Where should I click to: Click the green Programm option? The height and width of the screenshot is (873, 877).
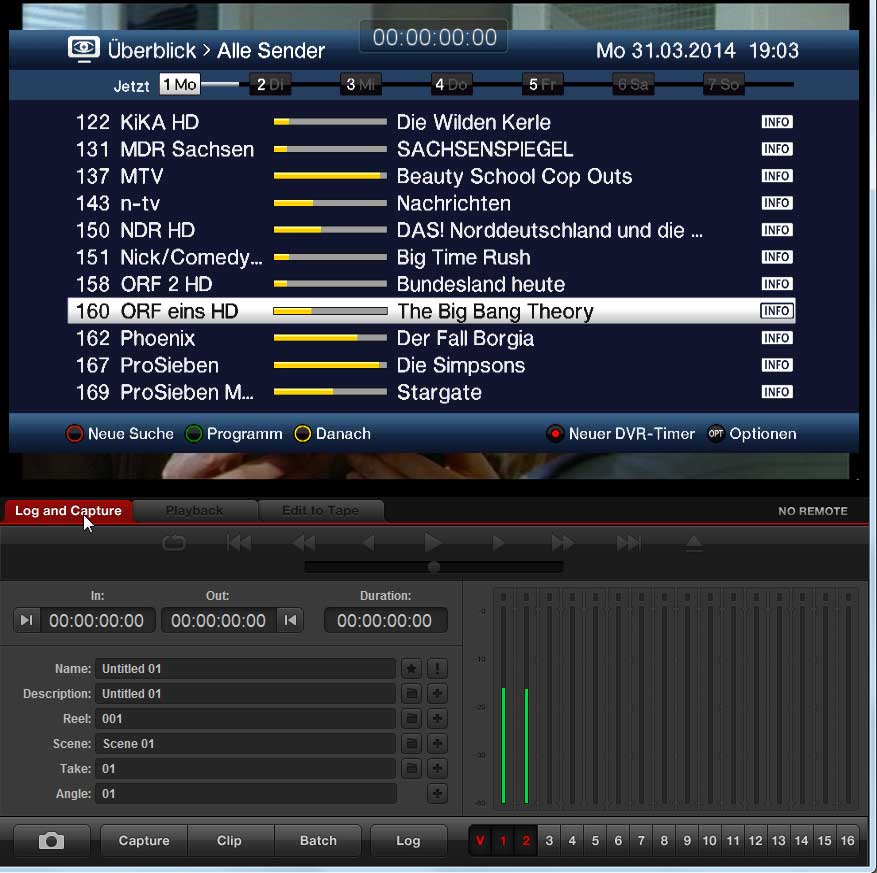tap(234, 434)
